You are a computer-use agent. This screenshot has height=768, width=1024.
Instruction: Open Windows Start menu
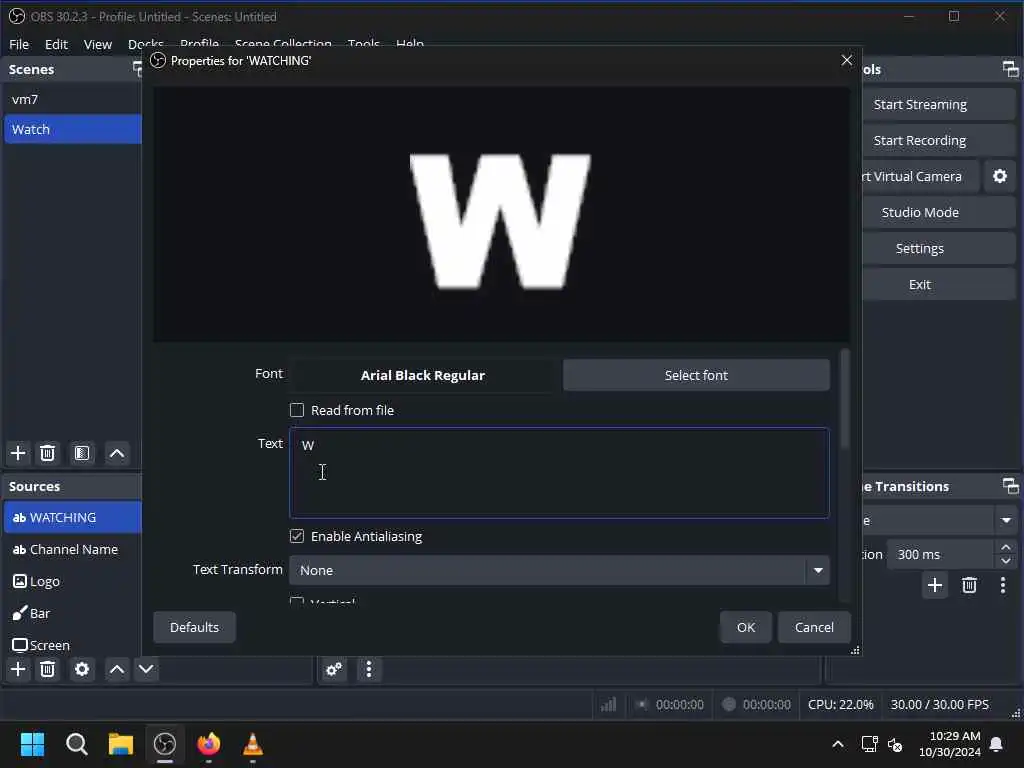pos(32,744)
